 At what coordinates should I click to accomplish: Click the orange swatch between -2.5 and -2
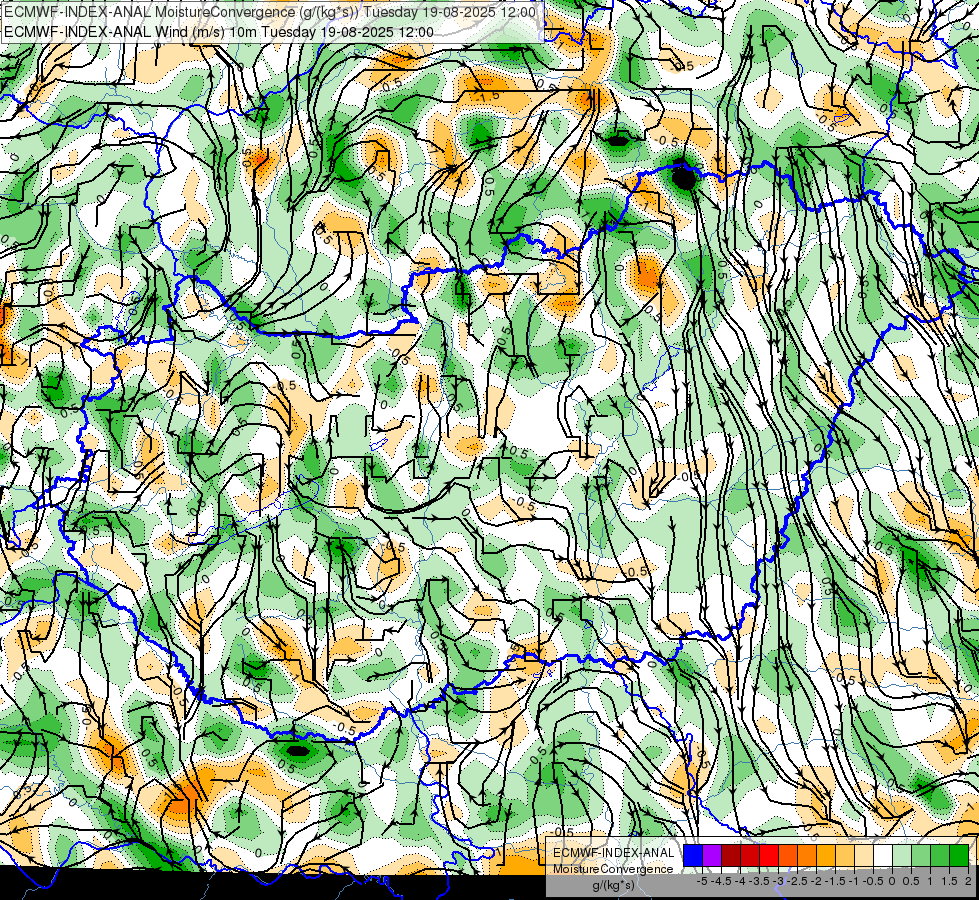[807, 856]
